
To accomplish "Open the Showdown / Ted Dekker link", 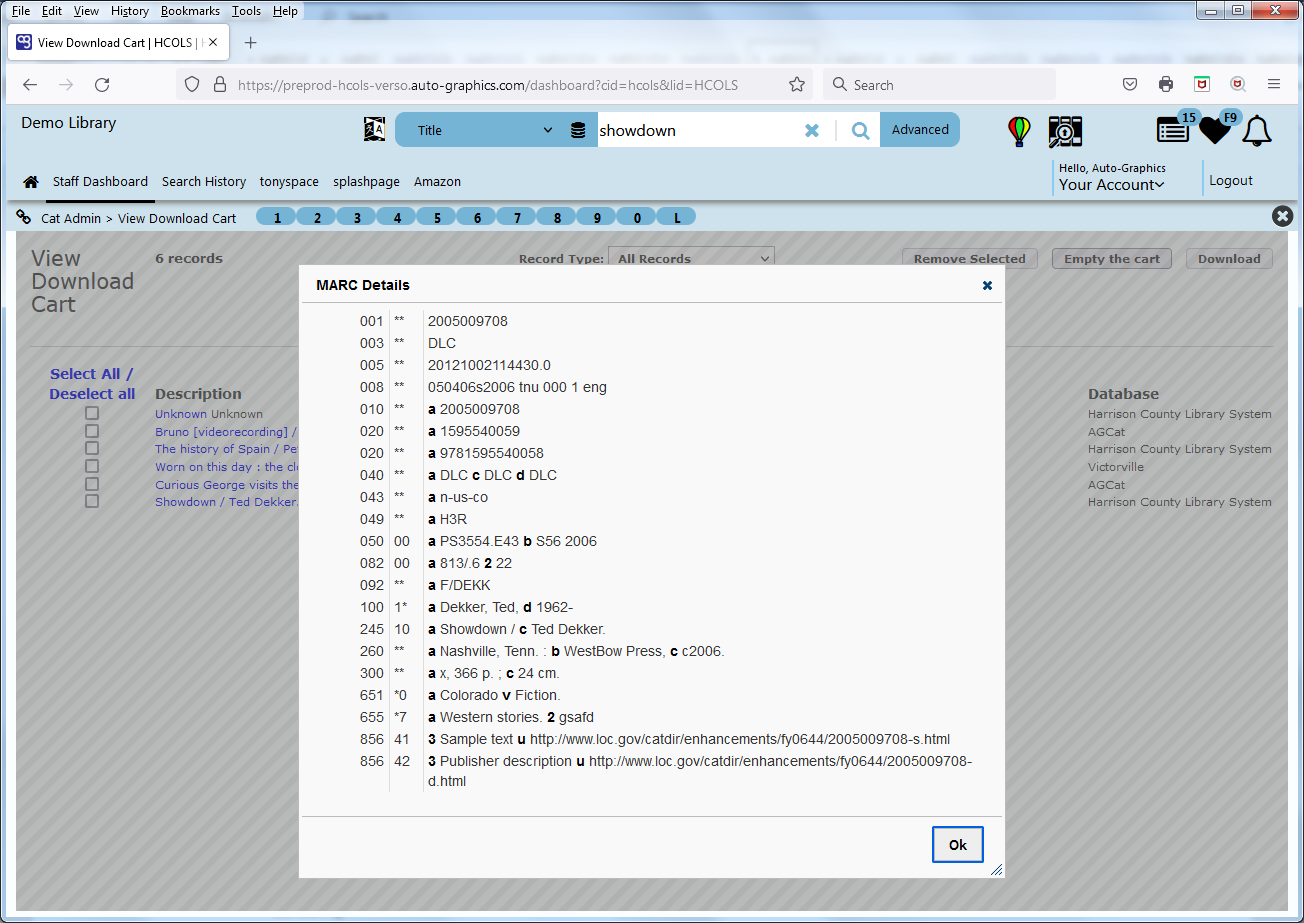I will (x=227, y=502).
